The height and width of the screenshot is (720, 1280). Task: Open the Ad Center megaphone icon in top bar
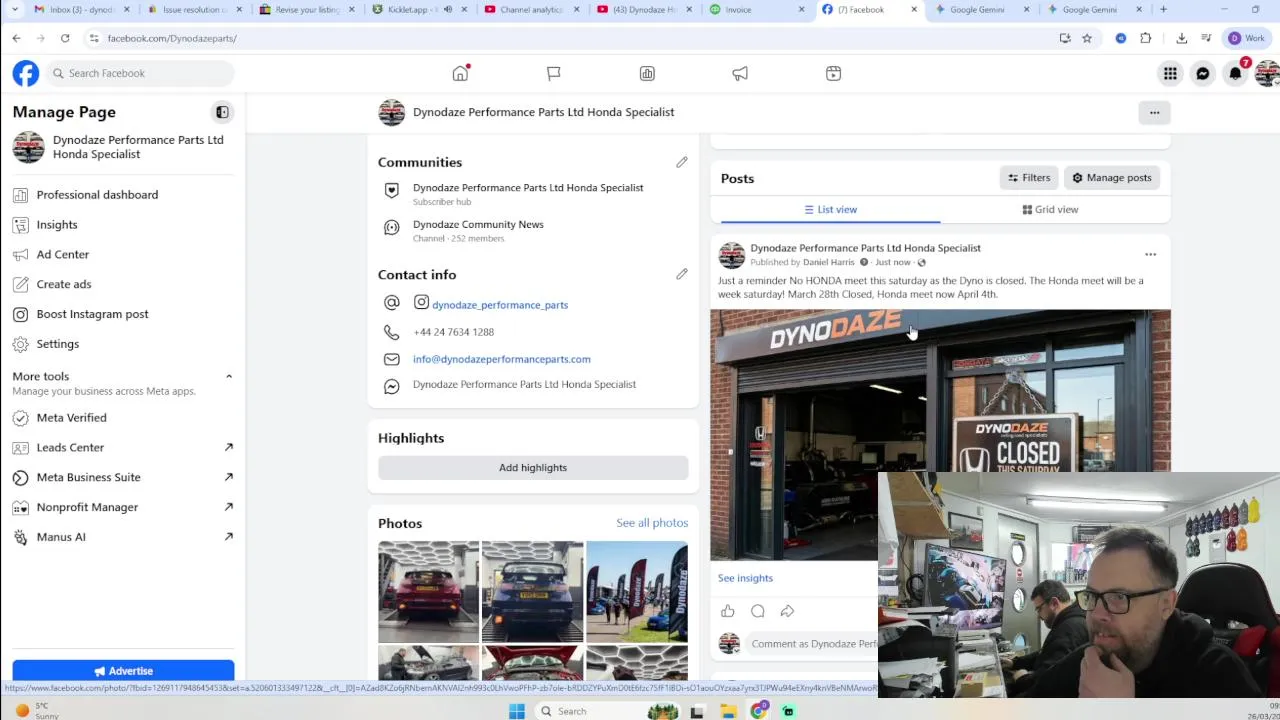(740, 73)
